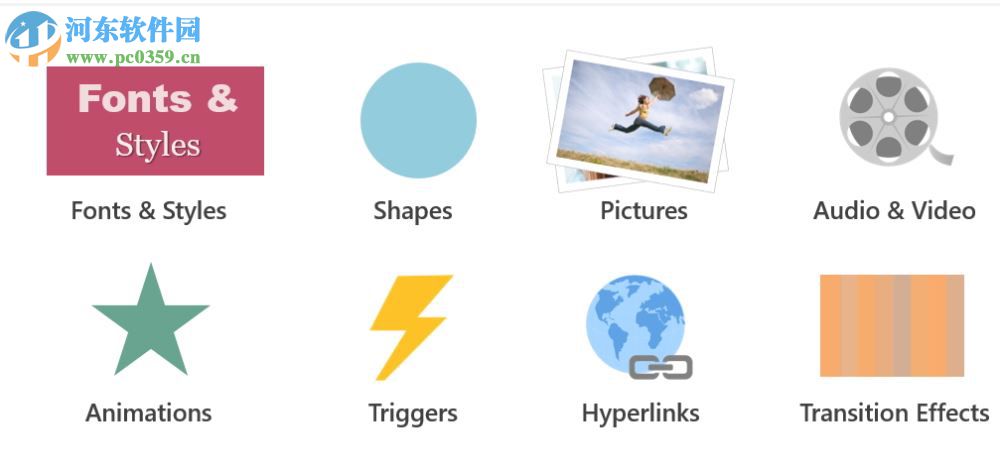Click the "Shapes" text label

click(x=413, y=211)
